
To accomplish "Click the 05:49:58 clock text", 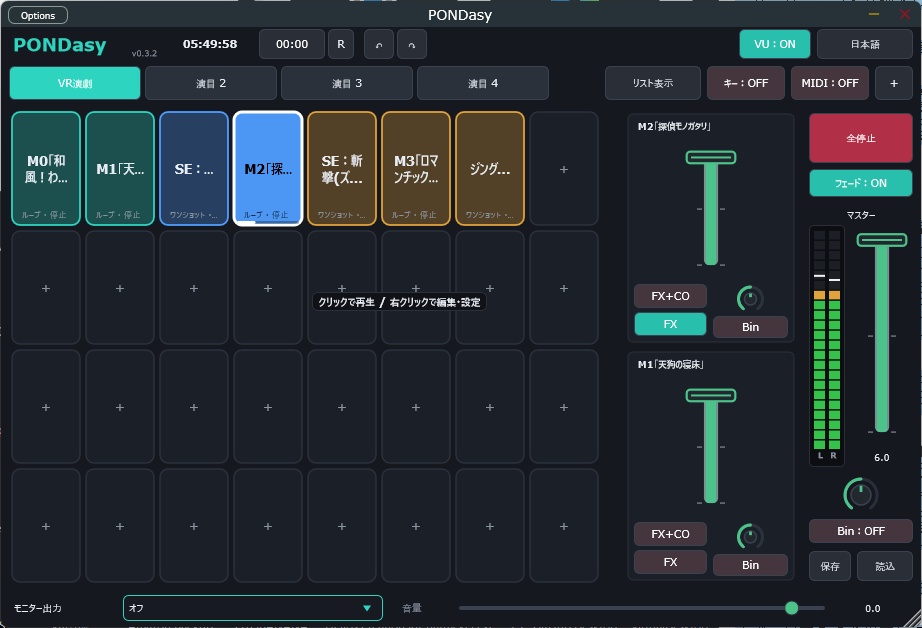I will pos(210,44).
